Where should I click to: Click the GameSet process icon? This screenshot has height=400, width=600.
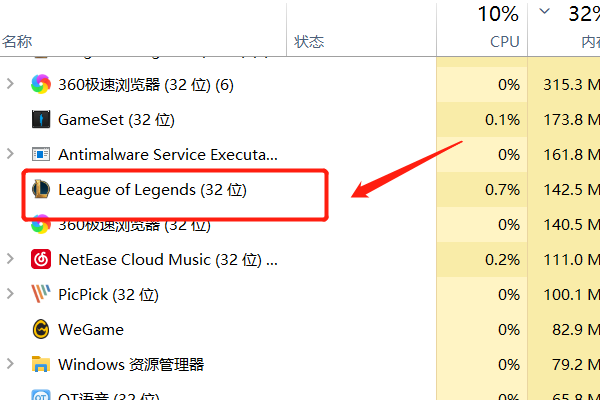[41, 119]
